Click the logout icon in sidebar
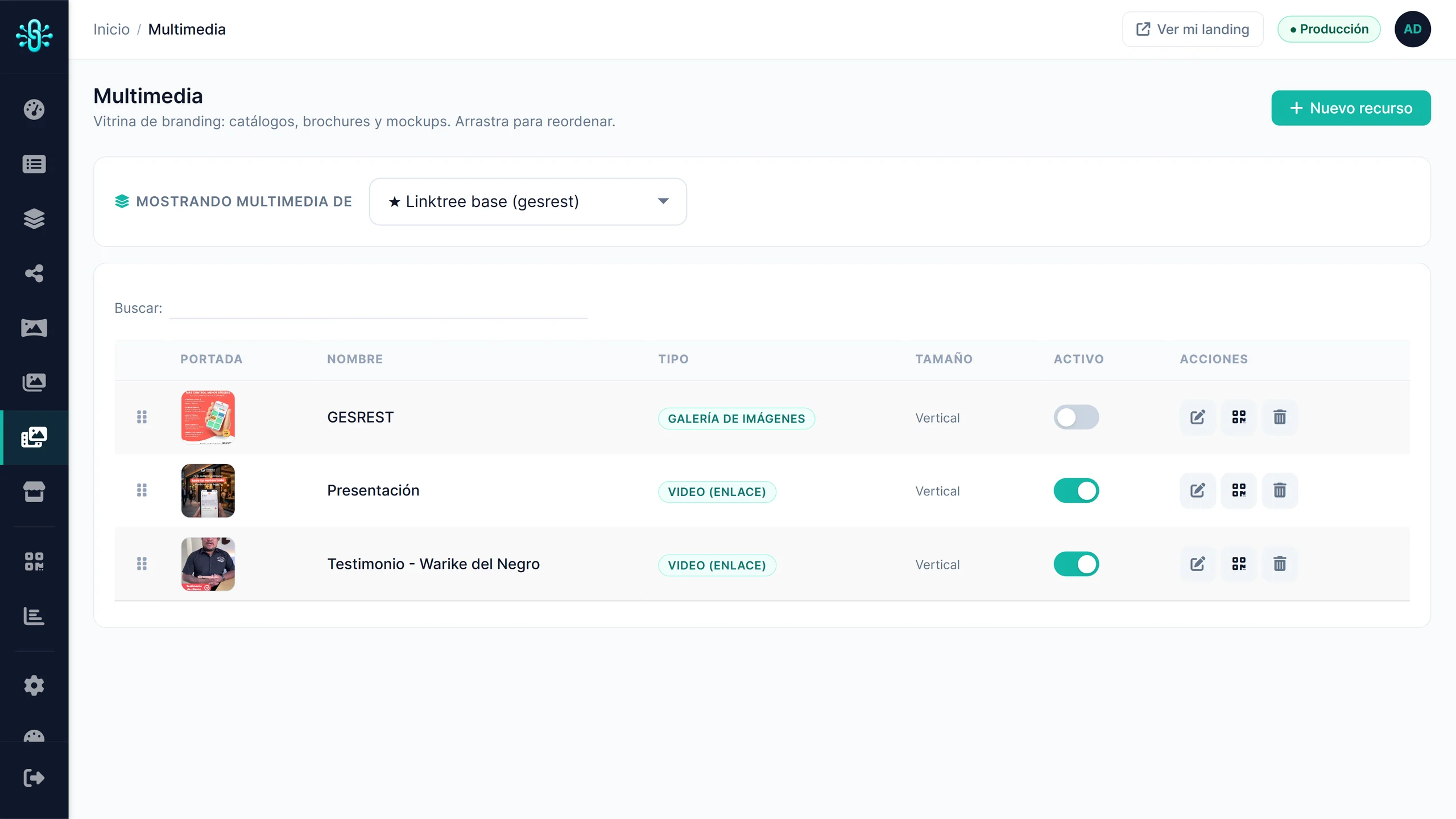 (34, 777)
